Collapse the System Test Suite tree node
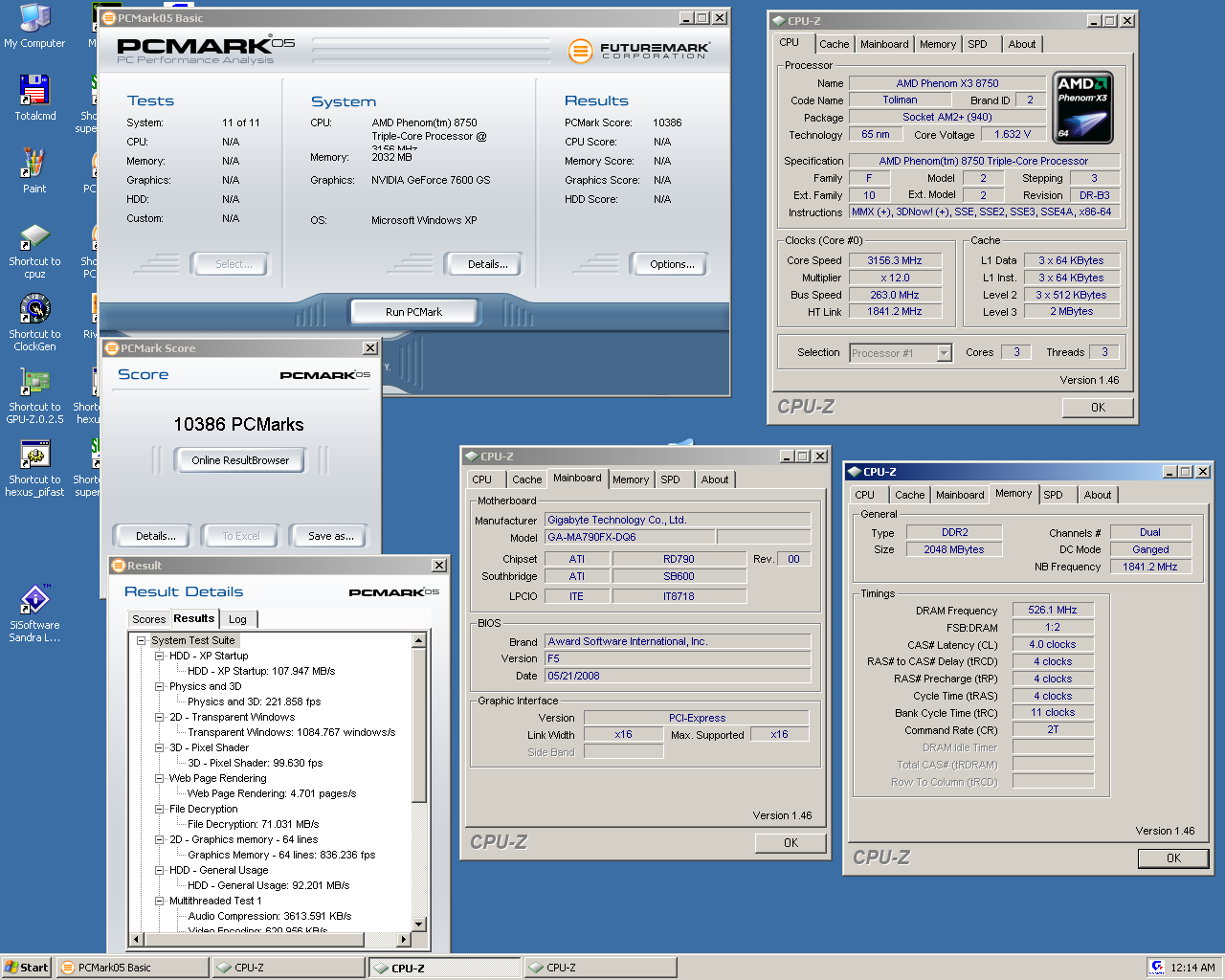Image resolution: width=1225 pixels, height=980 pixels. click(x=141, y=640)
